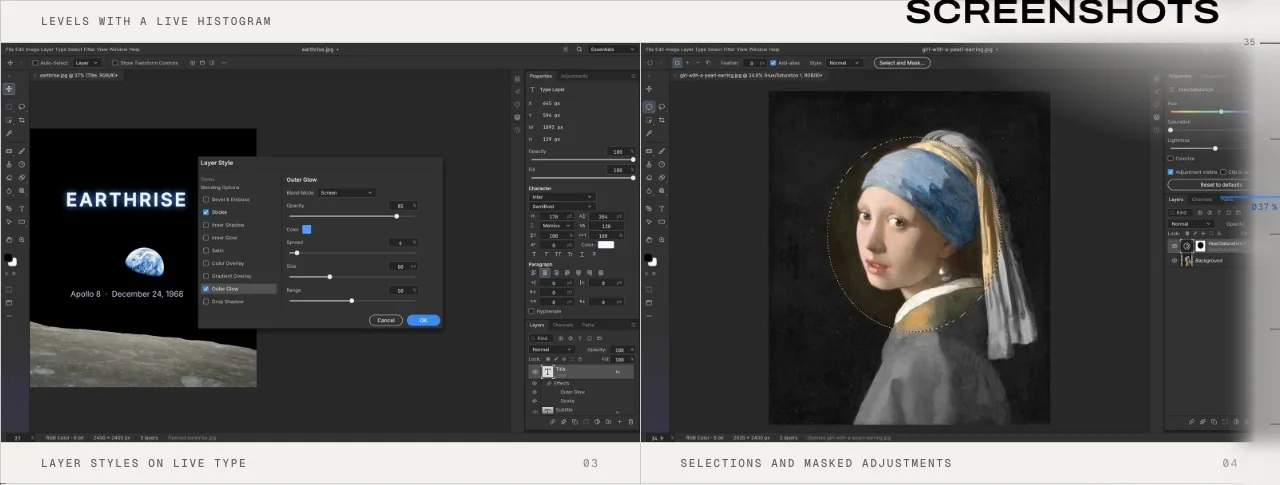Viewport: 1280px width, 485px height.
Task: Confirm Layer Style with OK
Action: pos(423,320)
